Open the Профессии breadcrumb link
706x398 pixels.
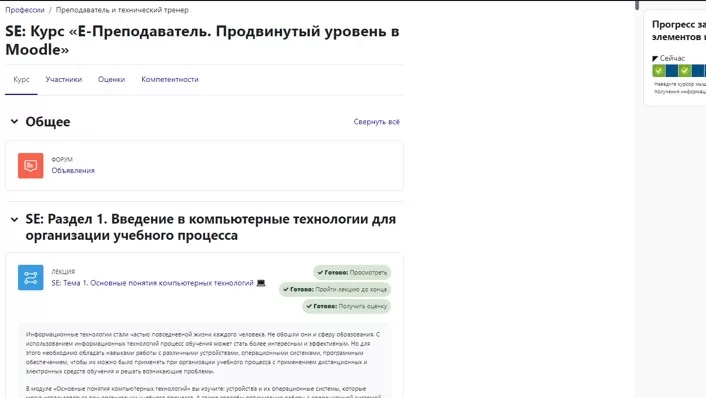pos(25,10)
